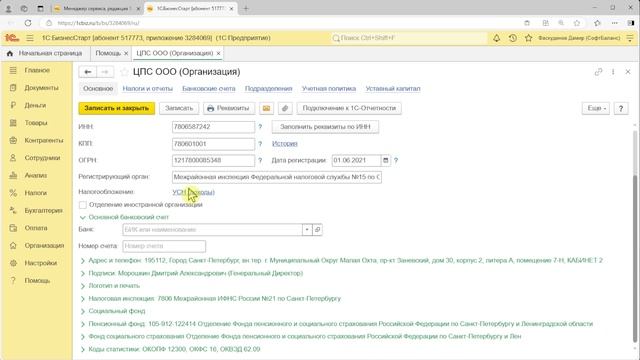Add organization to favorites star
This screenshot has width=640, height=360.
124,72
